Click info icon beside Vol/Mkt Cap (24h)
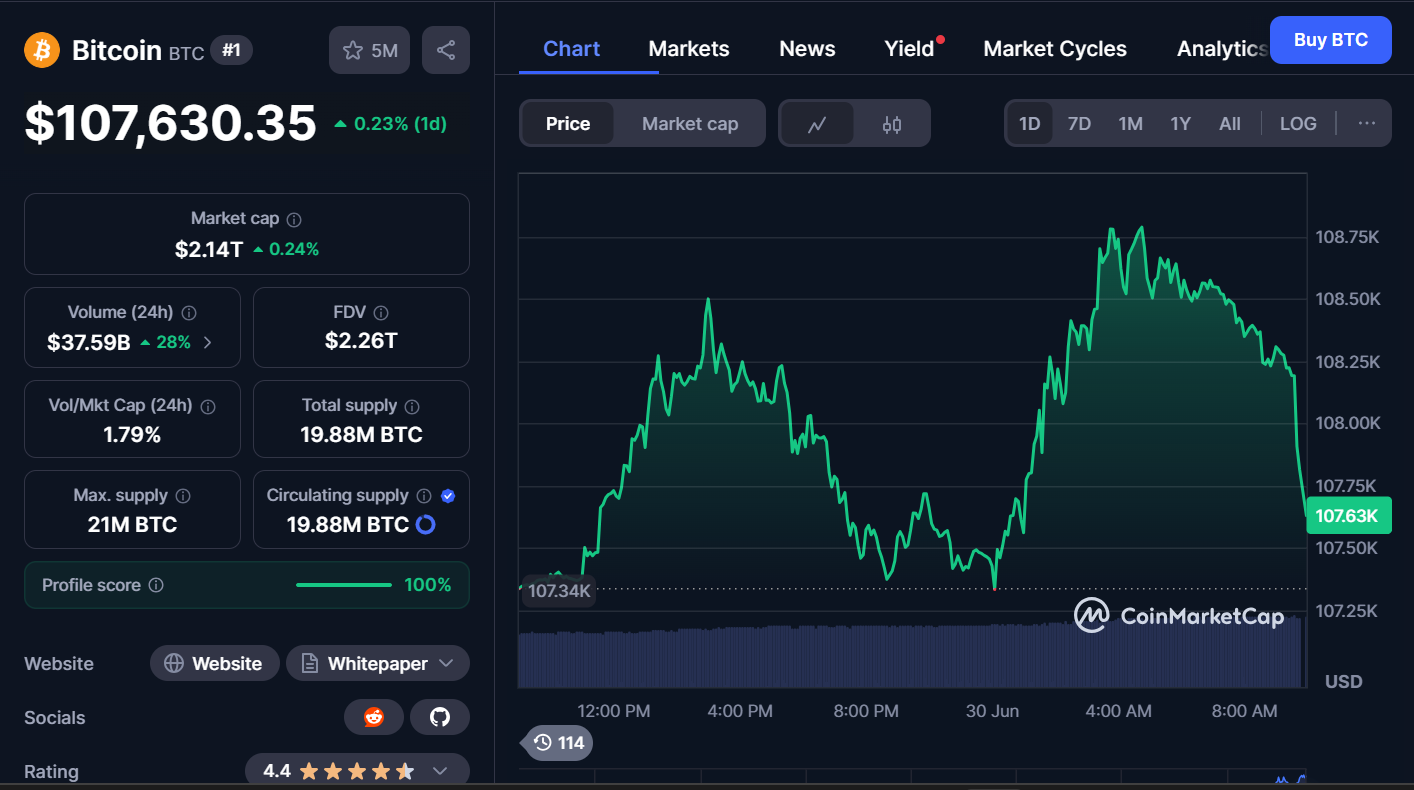This screenshot has width=1414, height=790. 208,407
